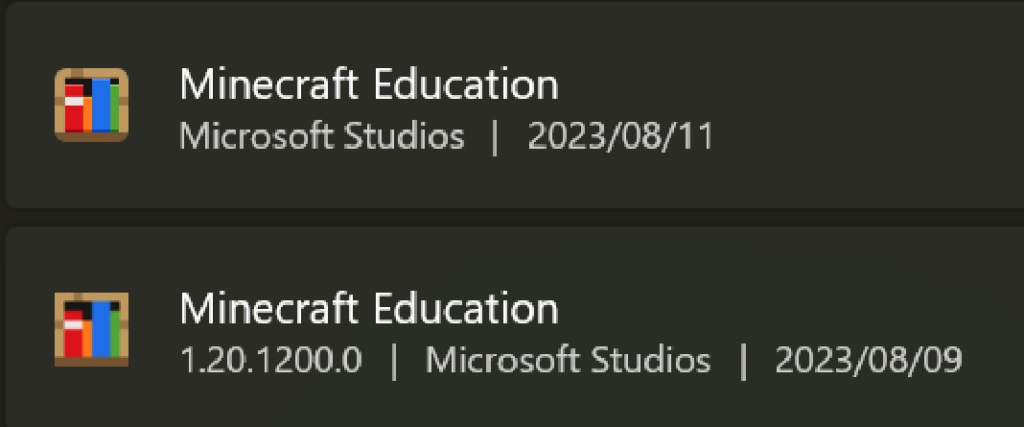Screen dimensions: 1024x427
Task: Click the 2023/08/11 date text
Action: click(621, 137)
